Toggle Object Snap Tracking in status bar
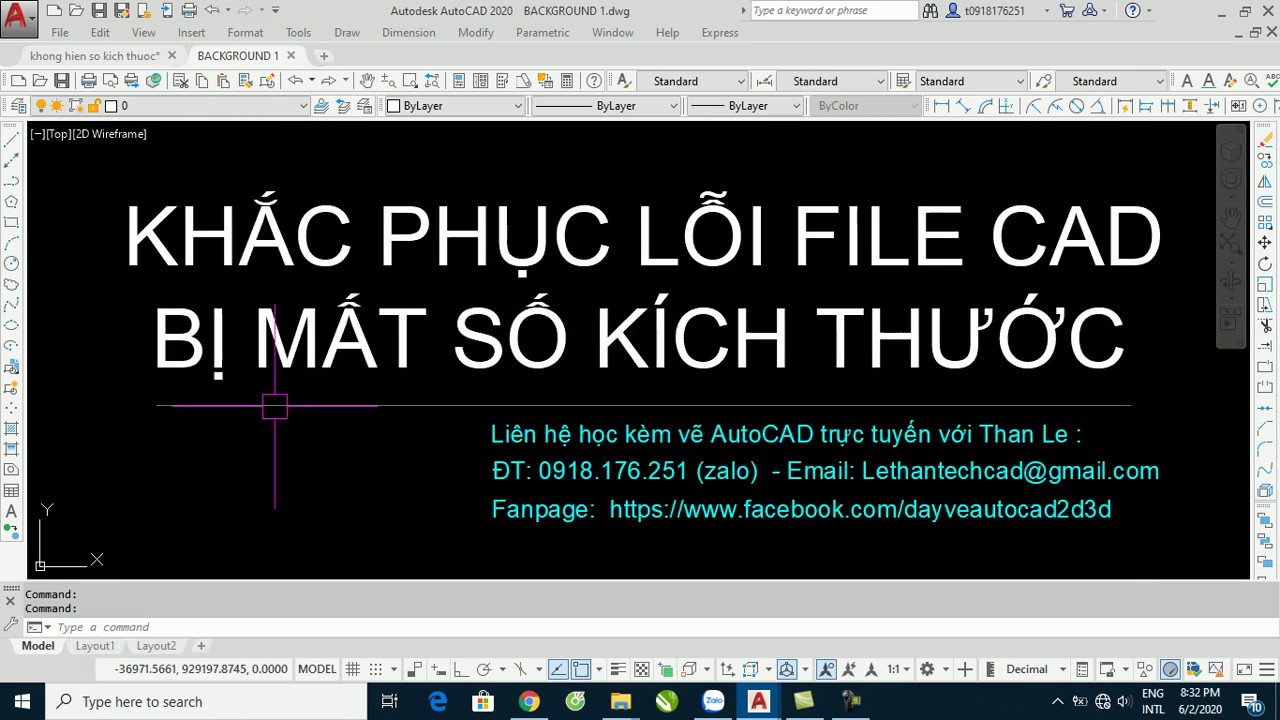The width and height of the screenshot is (1280, 720). click(x=558, y=669)
